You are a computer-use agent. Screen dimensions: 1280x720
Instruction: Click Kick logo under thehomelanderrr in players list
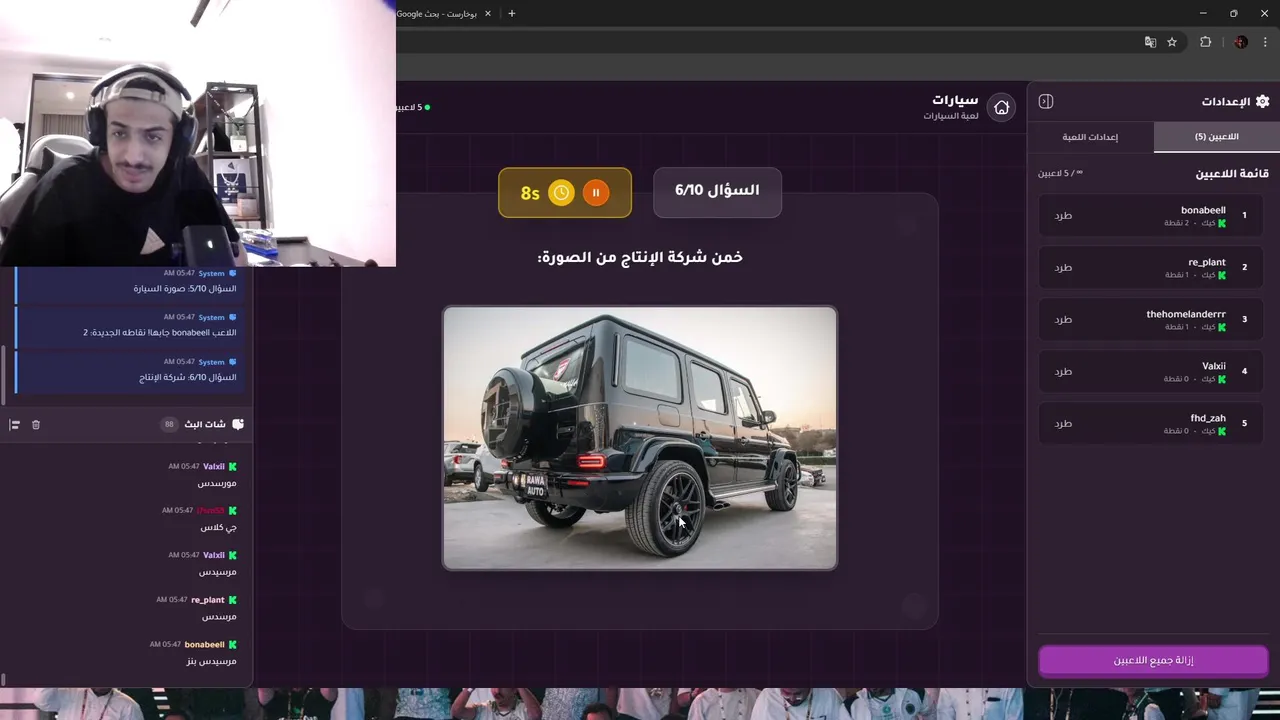coord(1222,327)
